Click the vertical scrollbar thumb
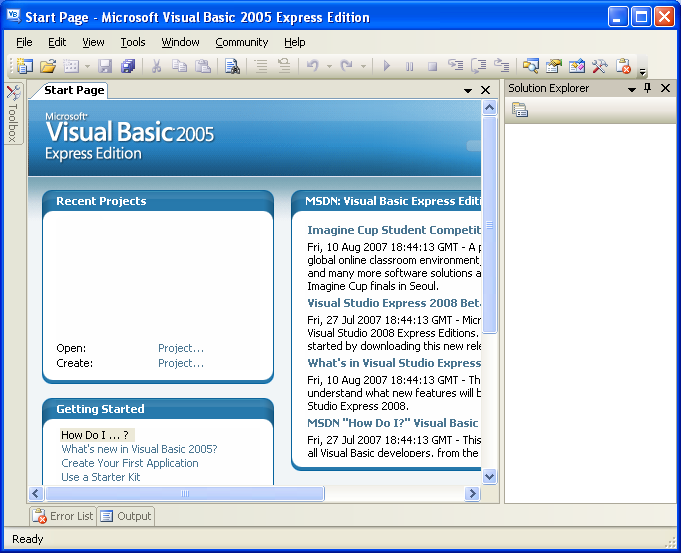Viewport: 681px width, 553px height. (x=489, y=225)
